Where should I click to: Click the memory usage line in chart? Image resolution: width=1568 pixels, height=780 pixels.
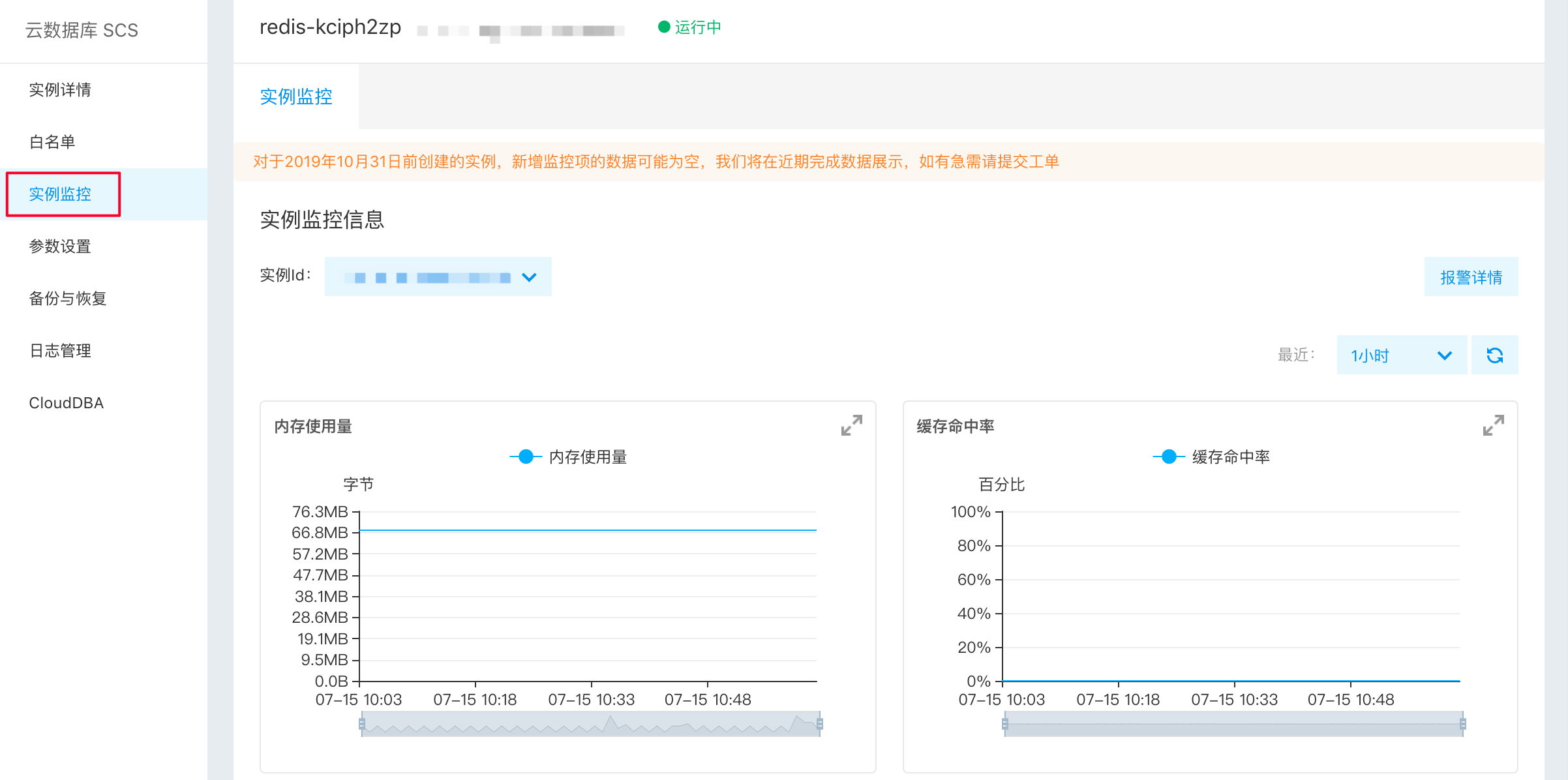pyautogui.click(x=588, y=530)
